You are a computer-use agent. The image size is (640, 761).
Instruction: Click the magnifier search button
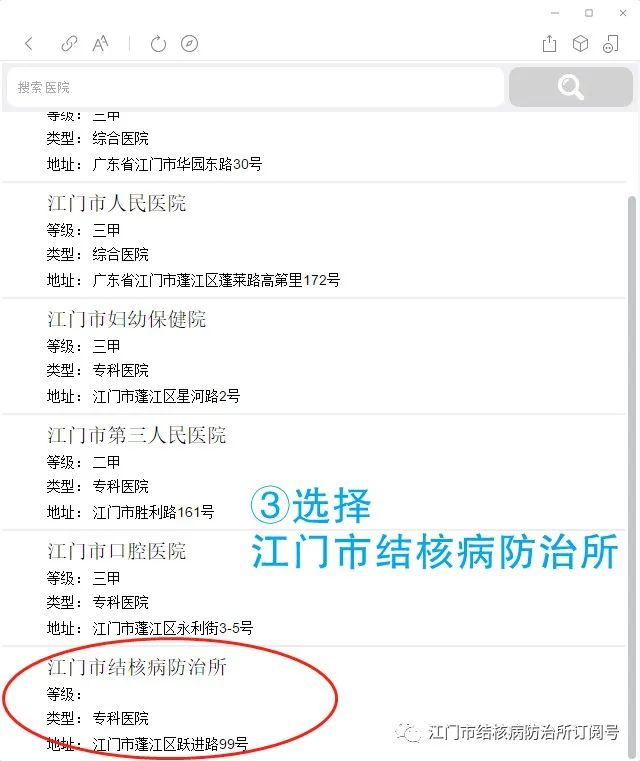[571, 87]
